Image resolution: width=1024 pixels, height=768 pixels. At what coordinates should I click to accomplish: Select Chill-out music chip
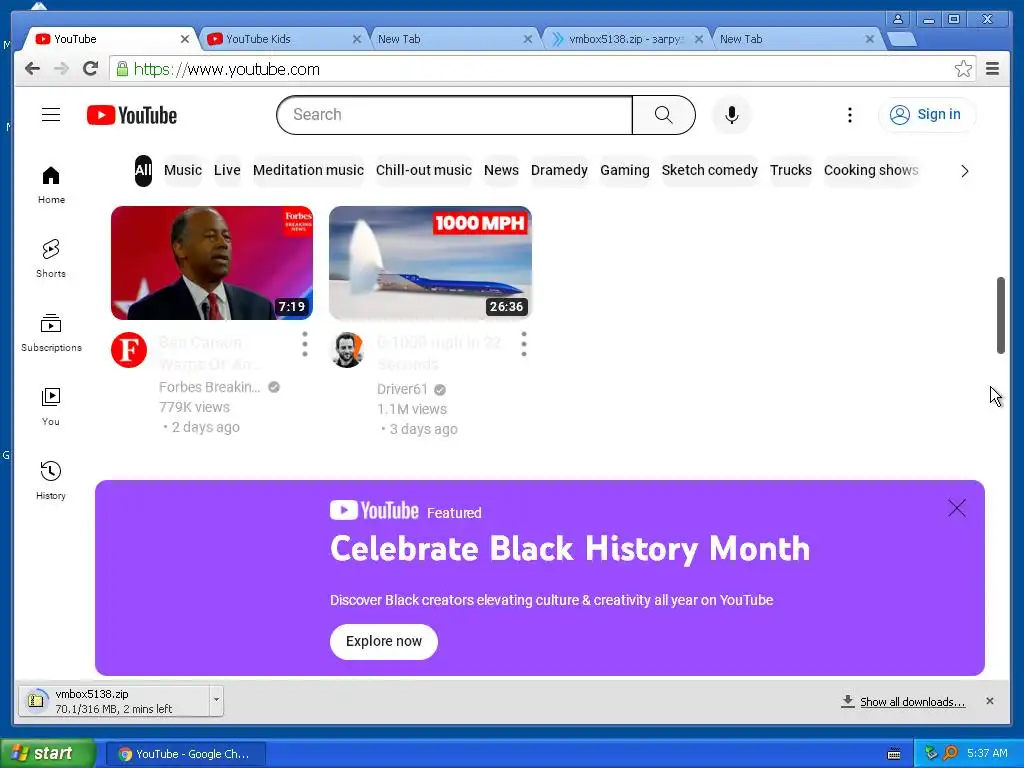pyautogui.click(x=424, y=170)
